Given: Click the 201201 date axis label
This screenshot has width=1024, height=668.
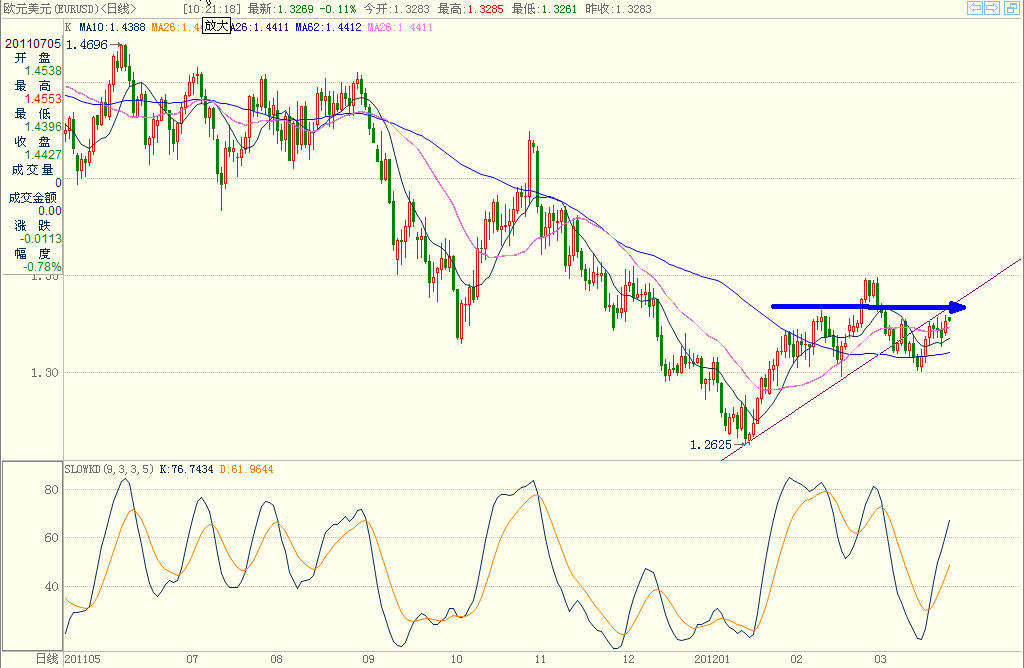Looking at the screenshot, I should (712, 659).
